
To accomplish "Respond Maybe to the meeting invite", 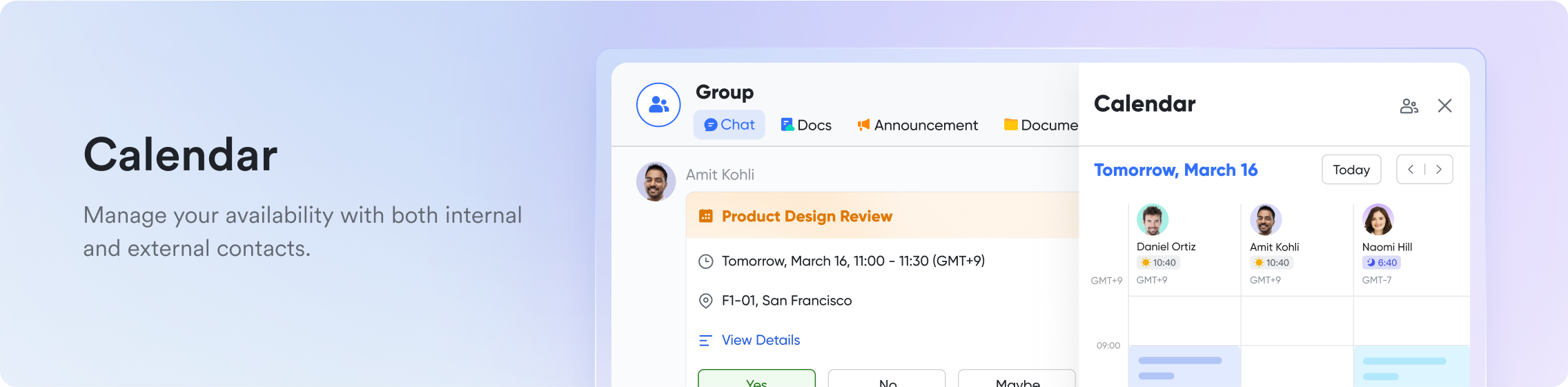I will coord(1017,379).
